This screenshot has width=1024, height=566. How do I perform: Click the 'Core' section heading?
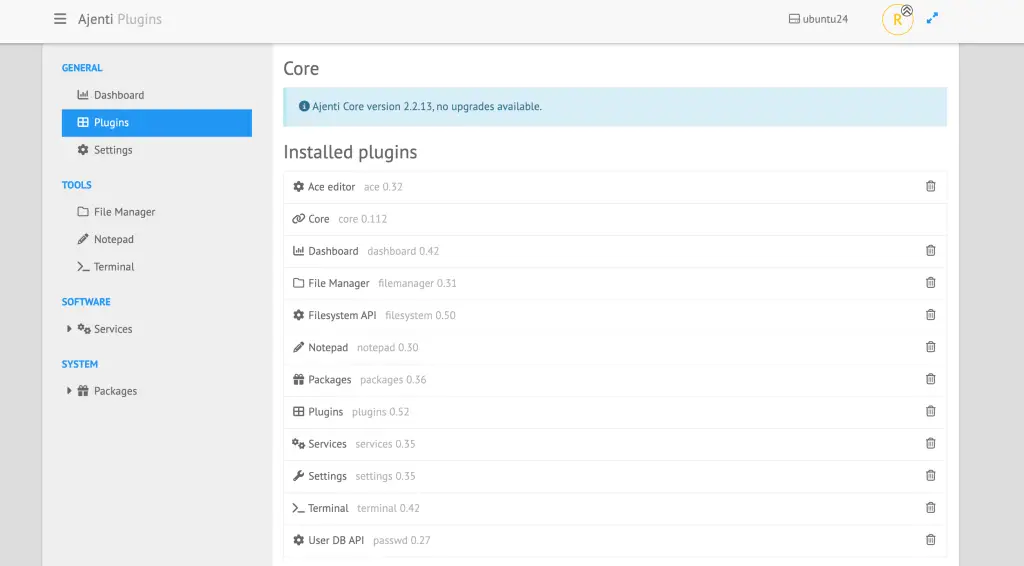pos(301,69)
